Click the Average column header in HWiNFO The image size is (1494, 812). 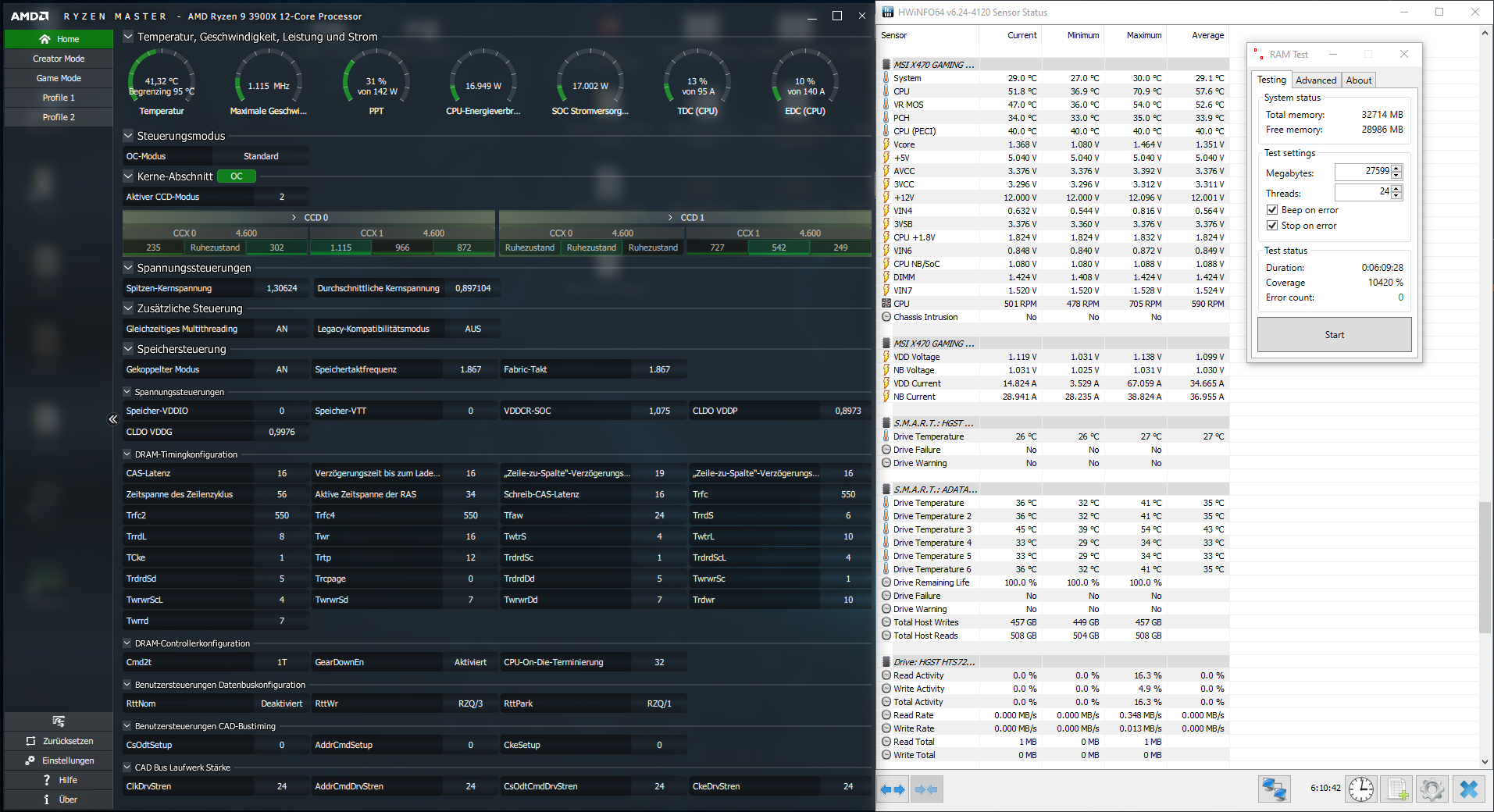pos(1207,35)
